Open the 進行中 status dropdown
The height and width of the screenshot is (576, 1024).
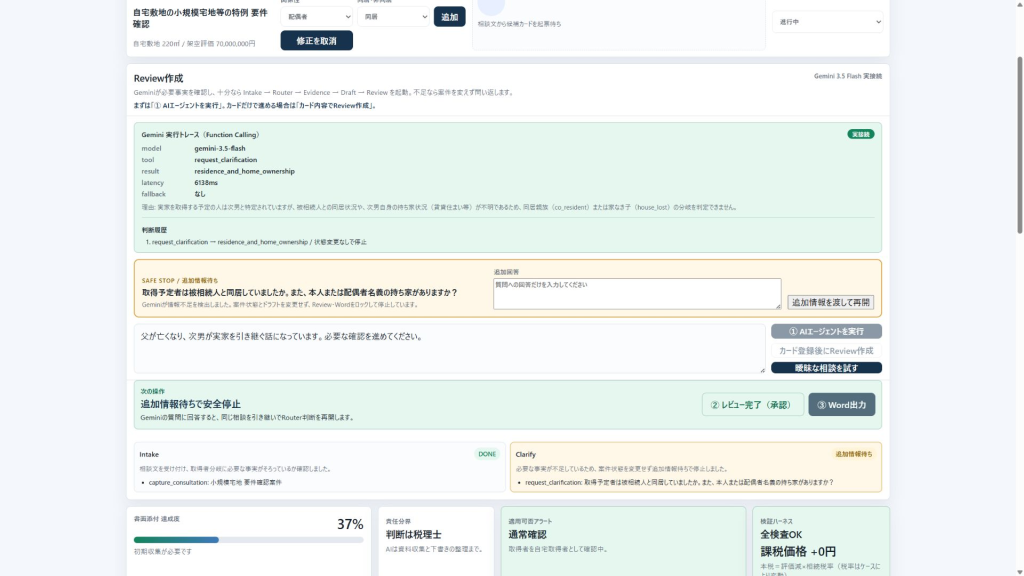827,22
